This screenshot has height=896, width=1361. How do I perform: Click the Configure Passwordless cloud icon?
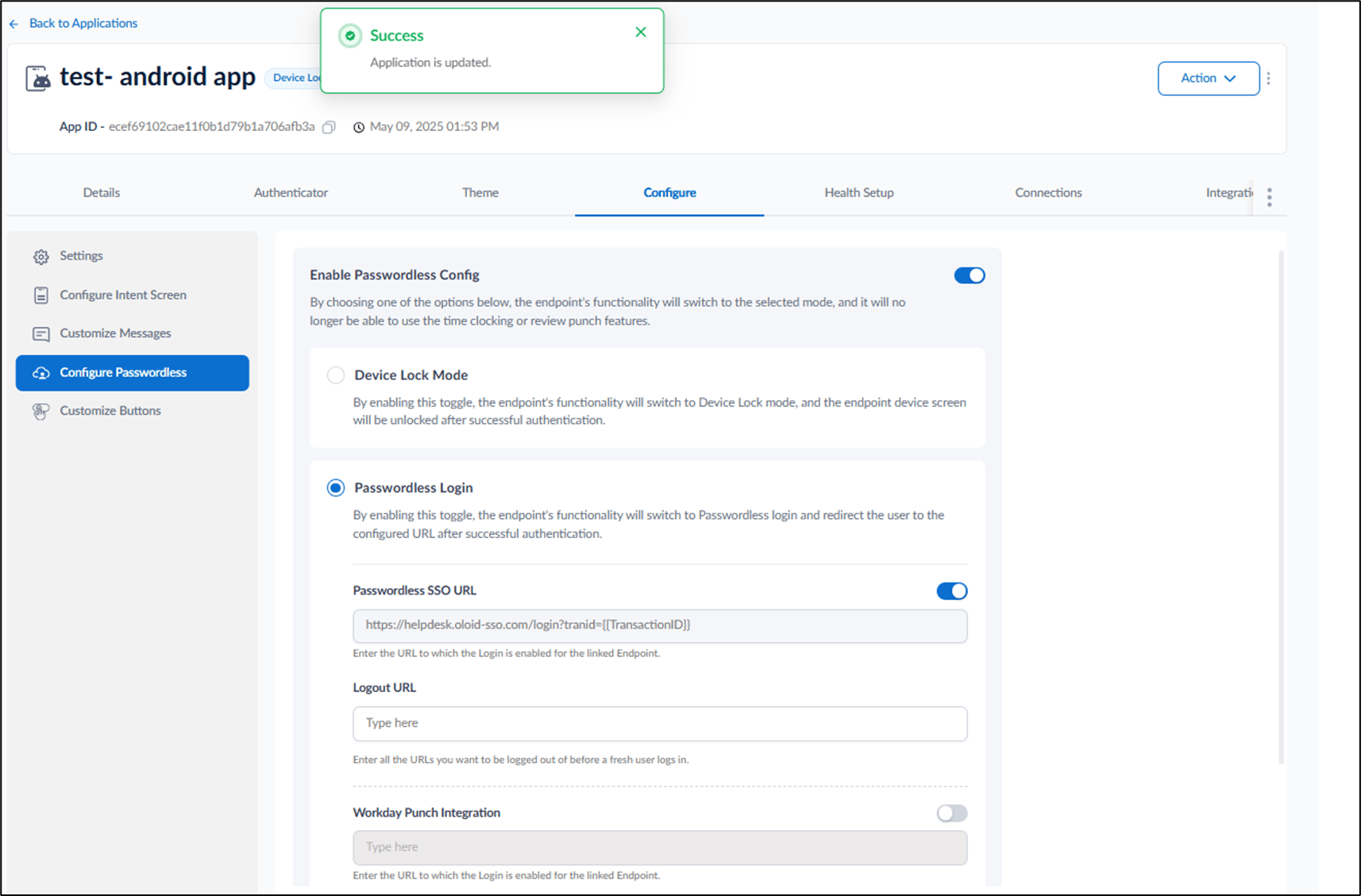click(x=41, y=373)
